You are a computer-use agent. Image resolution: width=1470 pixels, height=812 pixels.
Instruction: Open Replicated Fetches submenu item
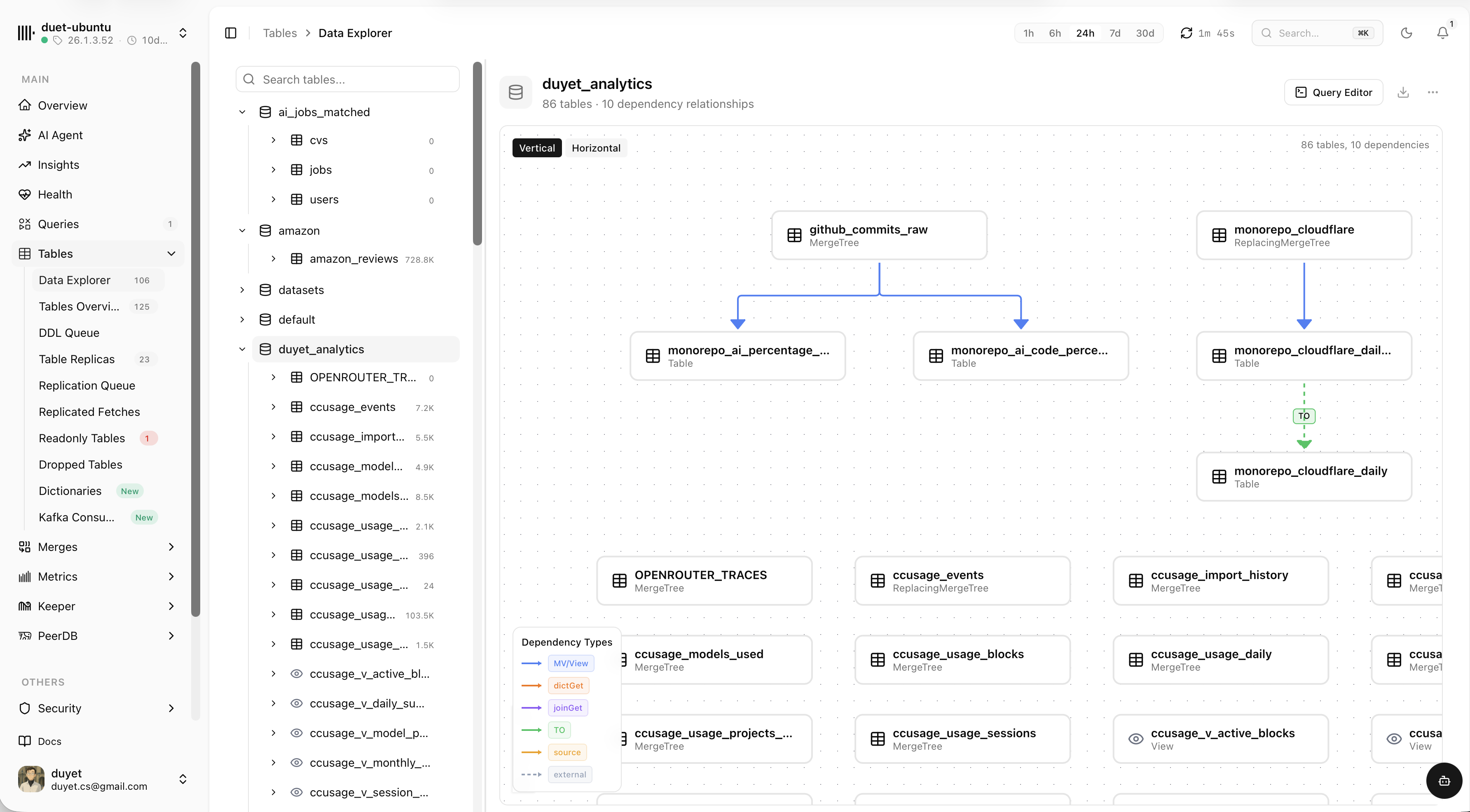(98, 412)
